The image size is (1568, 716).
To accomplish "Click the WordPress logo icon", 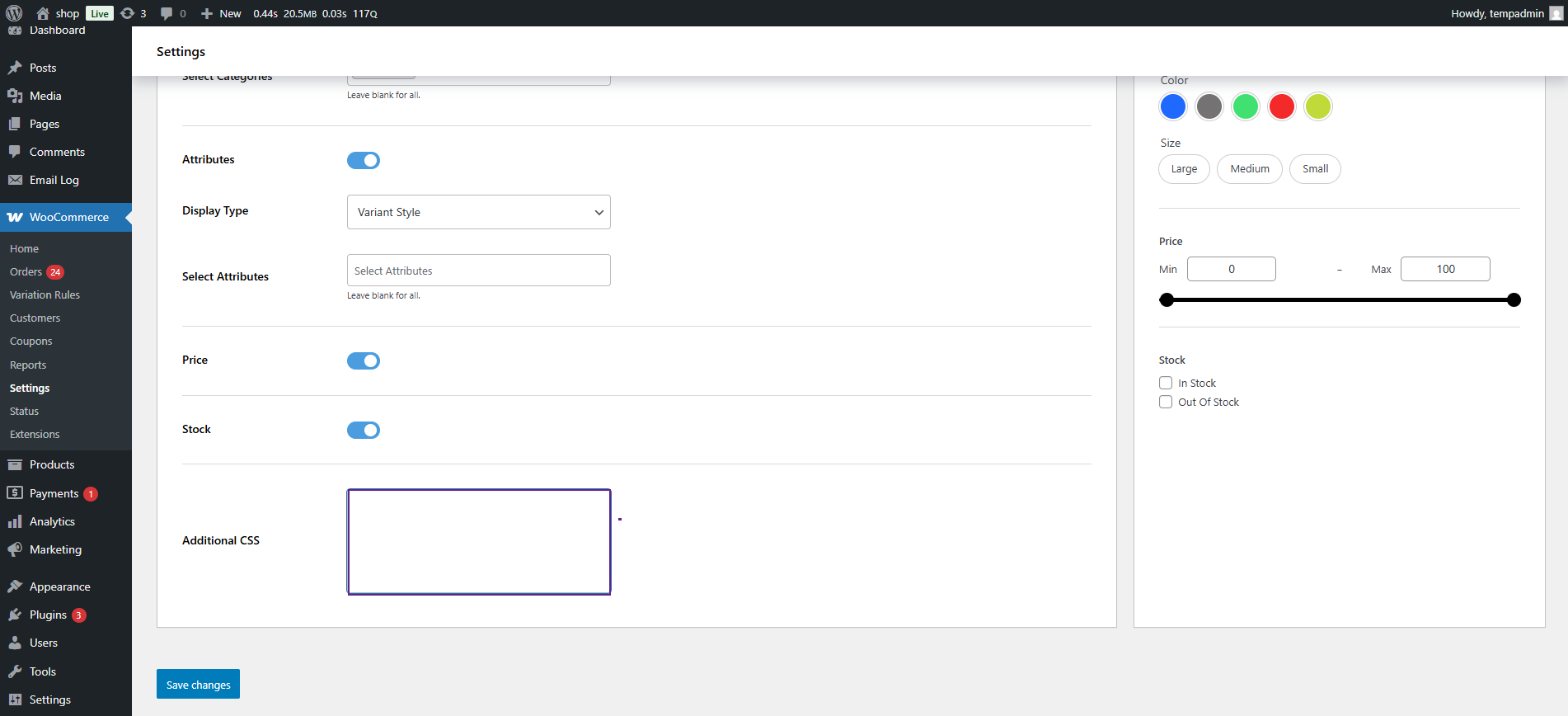I will [14, 13].
